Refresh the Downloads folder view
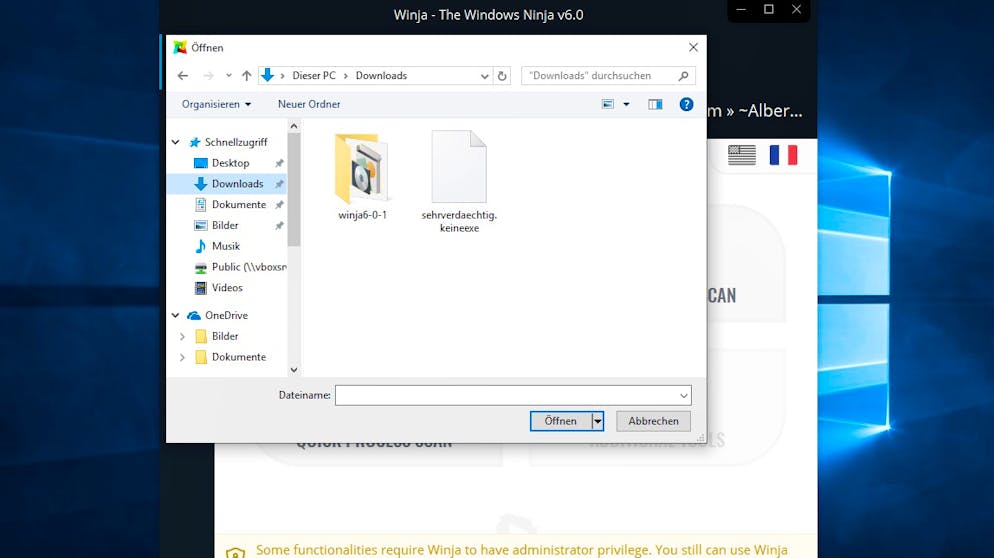 click(502, 75)
